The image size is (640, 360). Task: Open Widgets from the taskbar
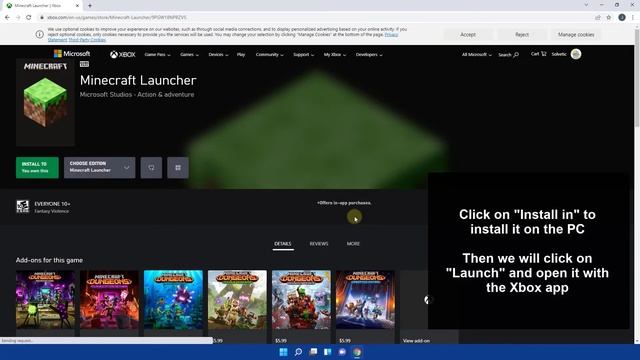pos(328,352)
